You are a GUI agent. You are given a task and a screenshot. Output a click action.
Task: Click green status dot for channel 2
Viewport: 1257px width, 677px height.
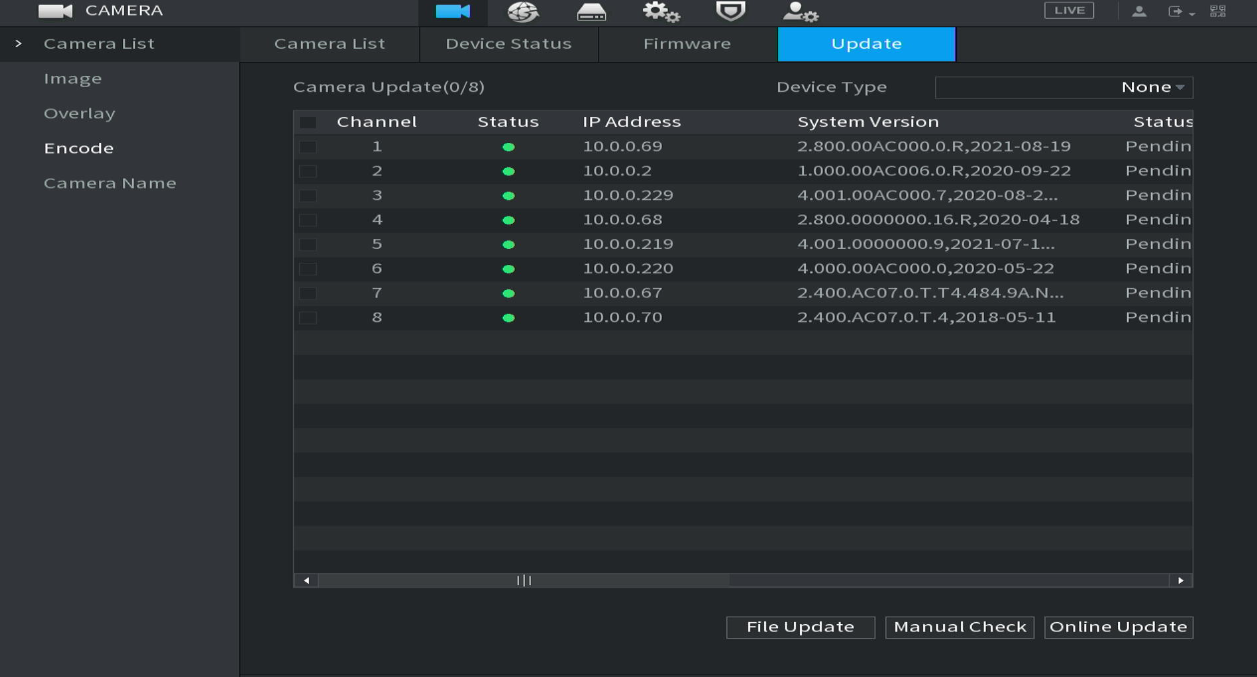508,171
